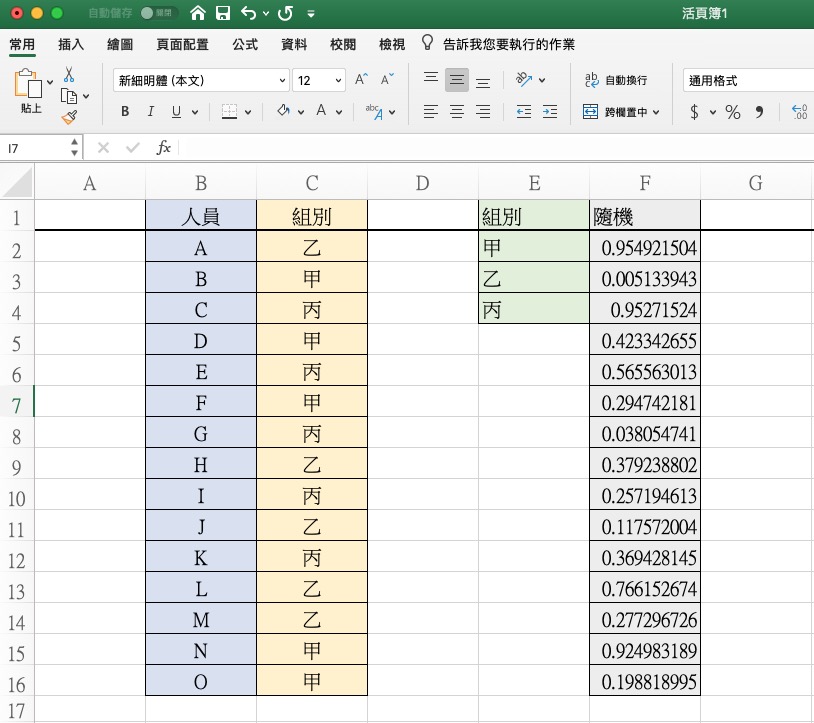Click the Increase Font Size icon
The image size is (814, 723).
click(x=362, y=80)
